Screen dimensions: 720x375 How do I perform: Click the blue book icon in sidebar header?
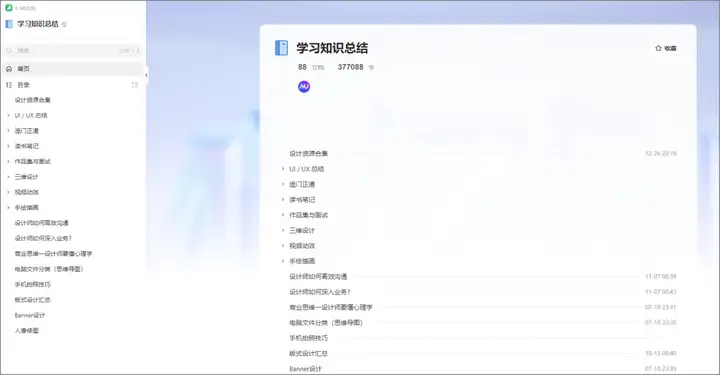[9, 24]
